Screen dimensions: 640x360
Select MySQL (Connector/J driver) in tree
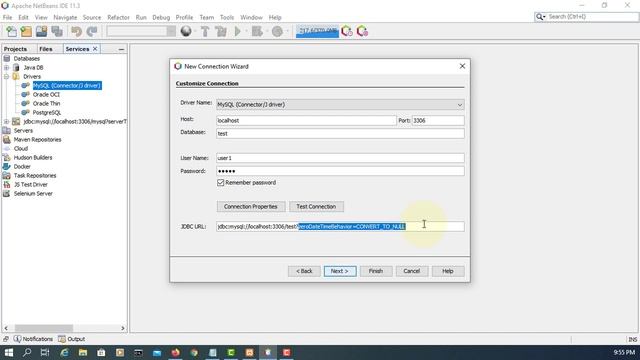tap(67, 85)
